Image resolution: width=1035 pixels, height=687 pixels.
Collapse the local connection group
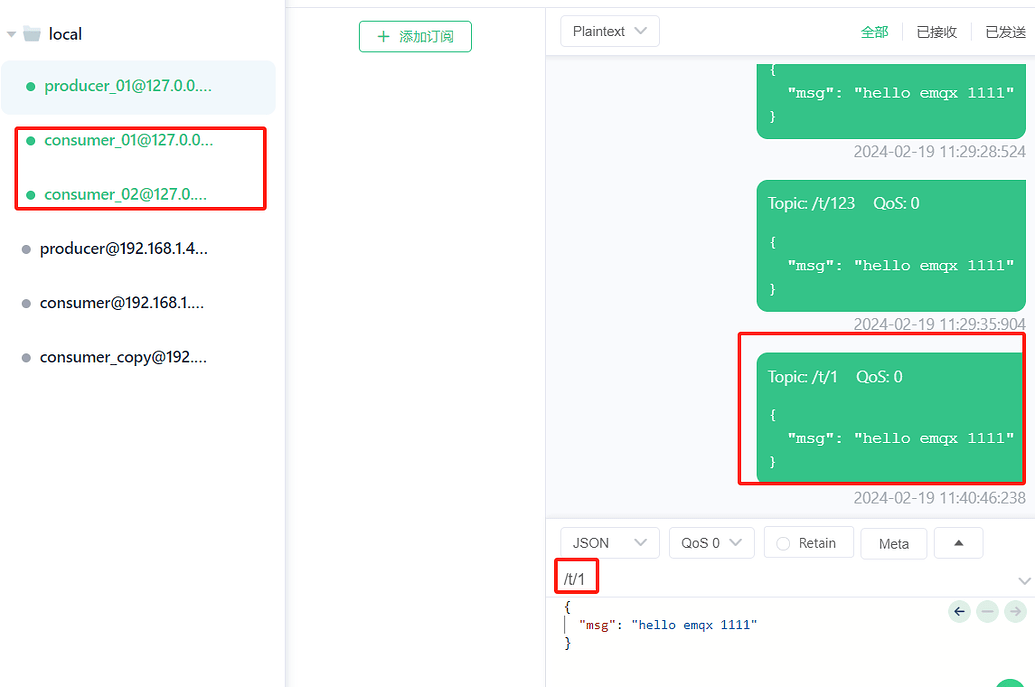click(x=11, y=34)
